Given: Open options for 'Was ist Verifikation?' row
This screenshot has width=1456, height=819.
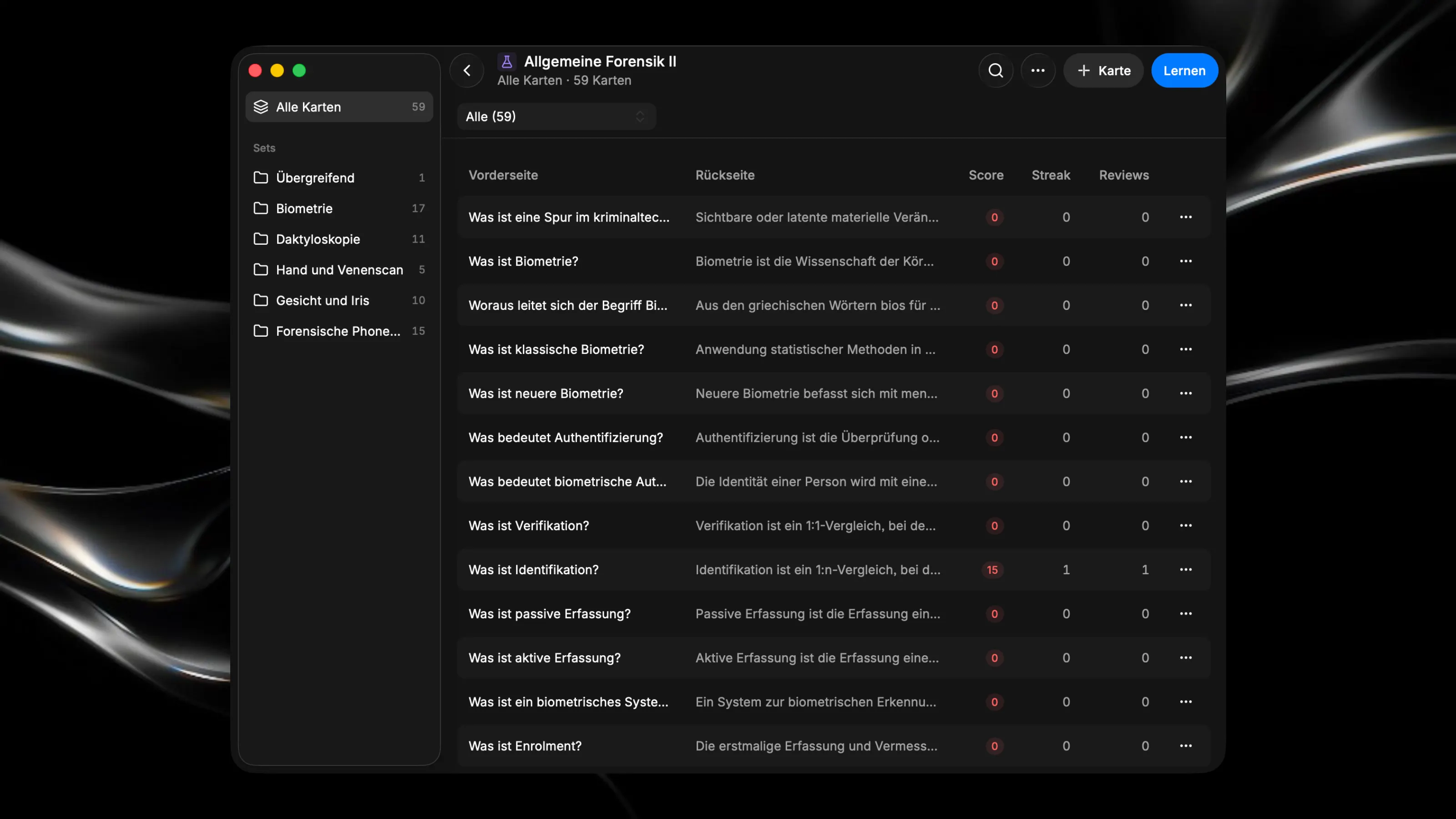Looking at the screenshot, I should pos(1186,526).
